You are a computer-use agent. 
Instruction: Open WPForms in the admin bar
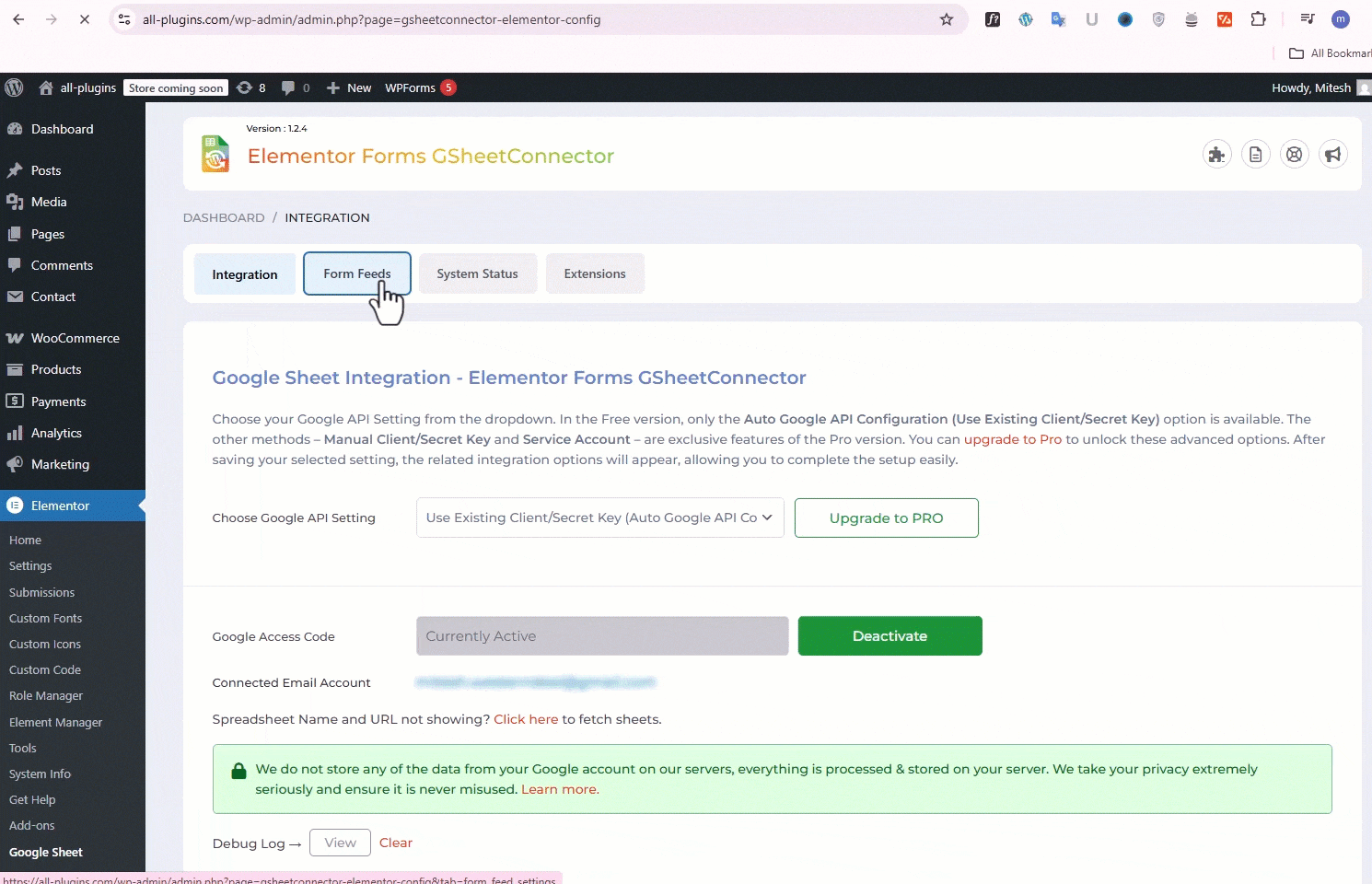point(420,87)
